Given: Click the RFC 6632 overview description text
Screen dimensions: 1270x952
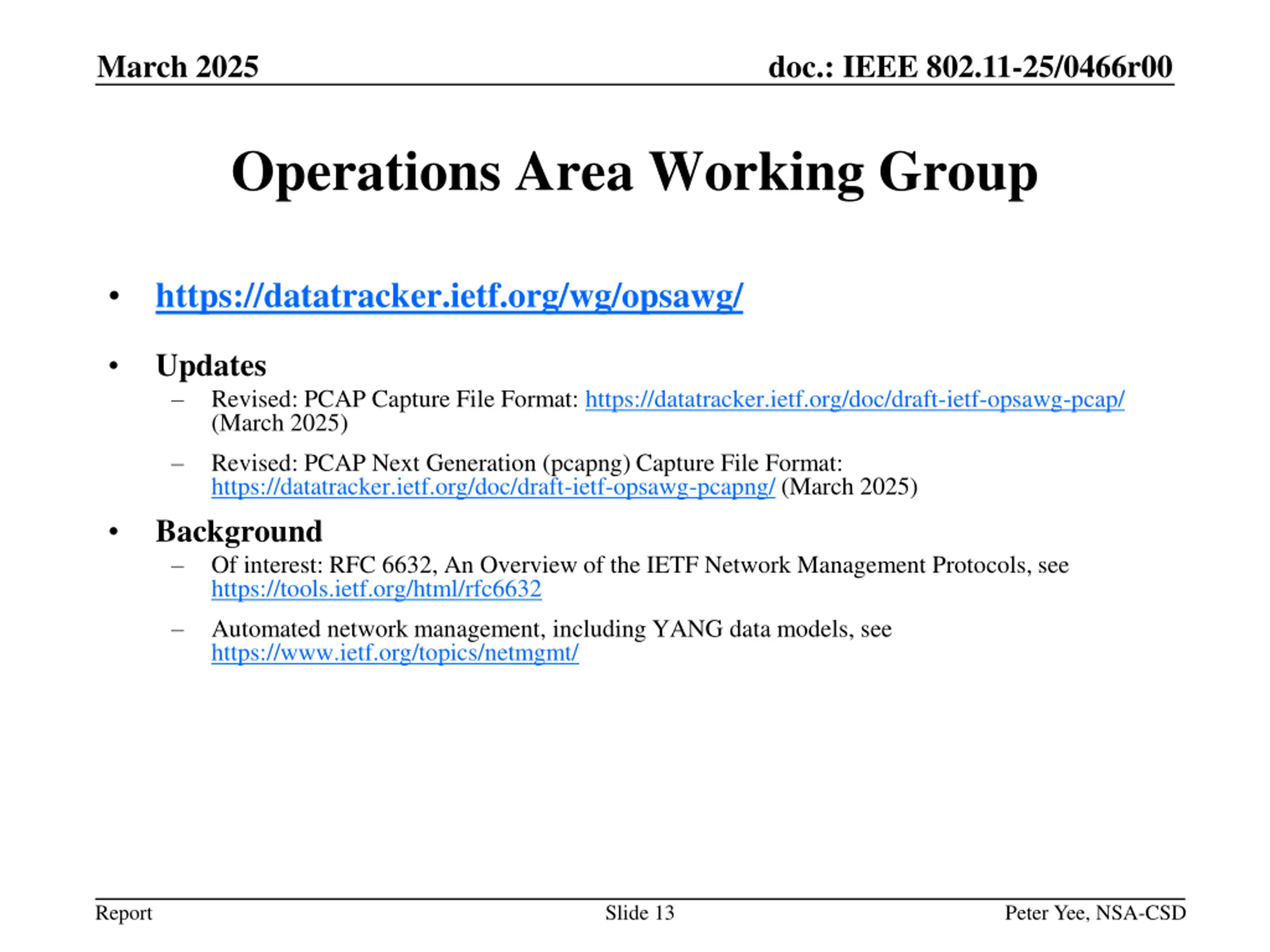Looking at the screenshot, I should pyautogui.click(x=639, y=565).
